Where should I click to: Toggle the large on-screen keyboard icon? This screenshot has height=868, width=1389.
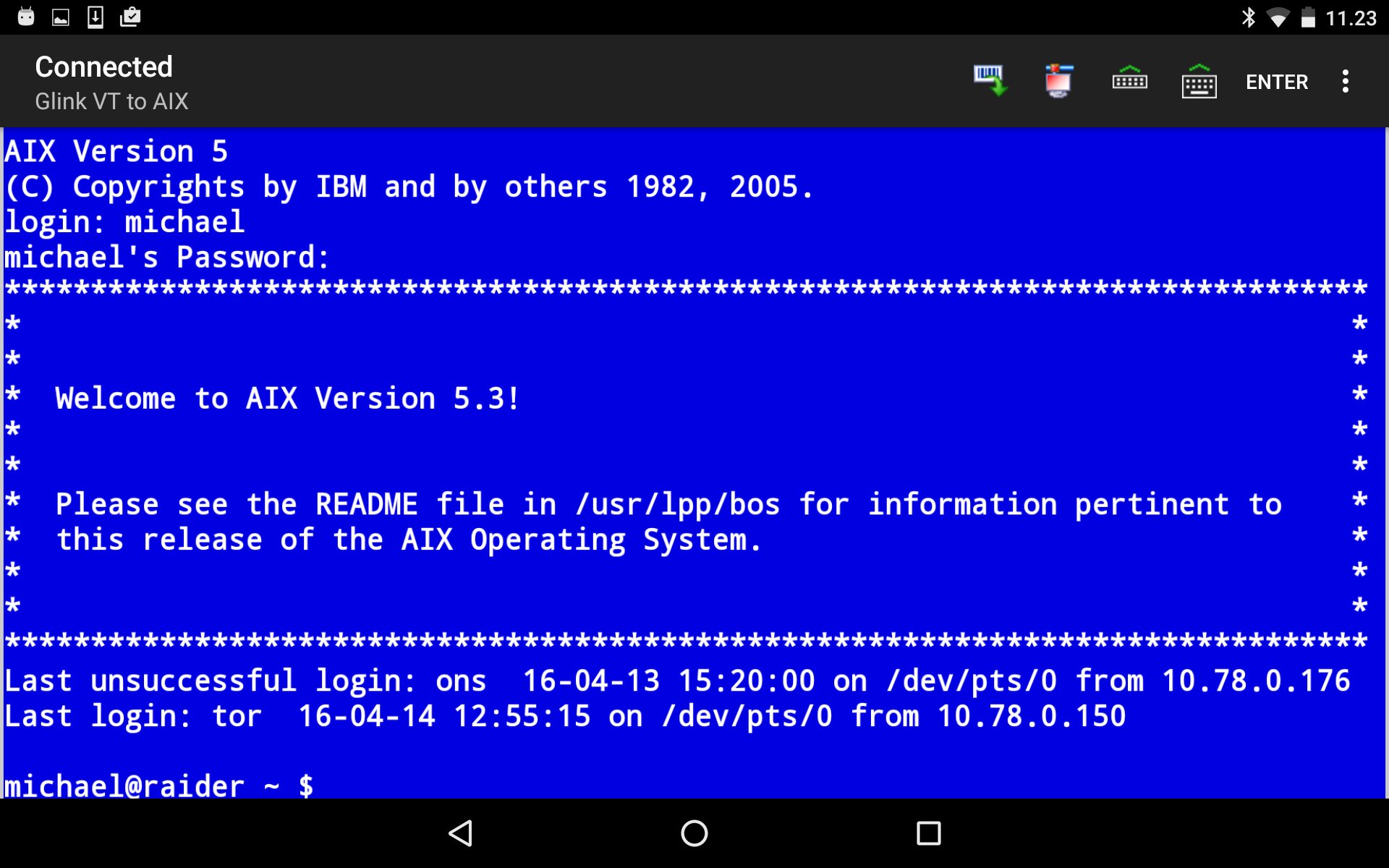1199,82
